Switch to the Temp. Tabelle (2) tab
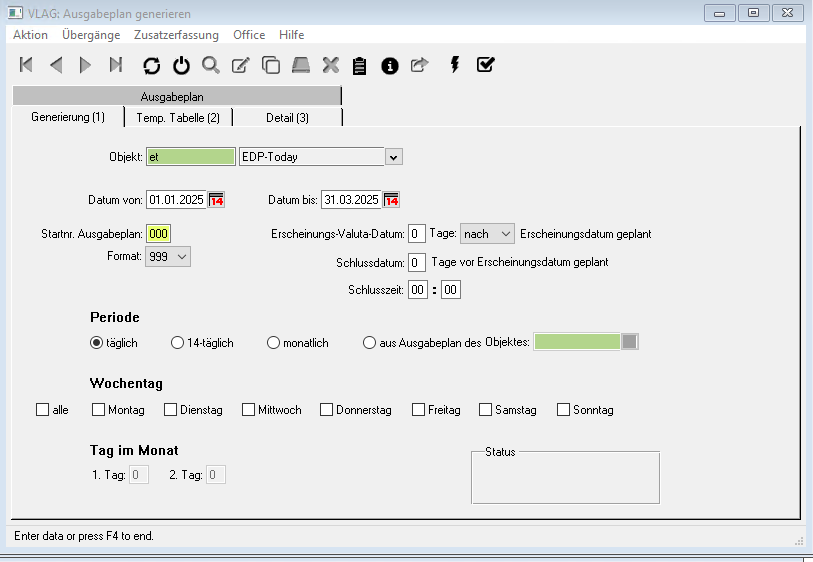813x562 pixels. pos(178,118)
